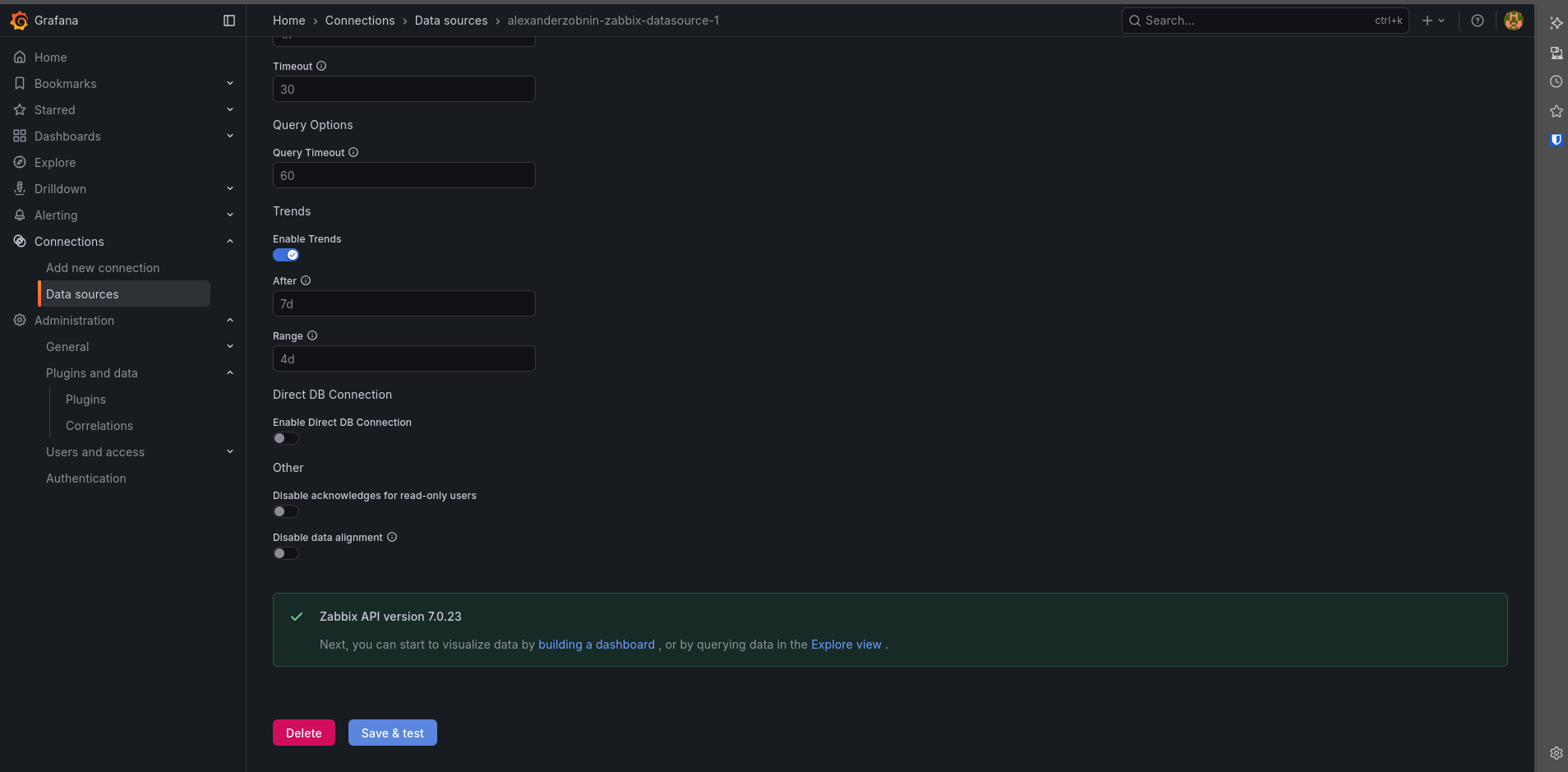The width and height of the screenshot is (1568, 772).
Task: Expand the Dashboards menu chevron
Action: 230,136
